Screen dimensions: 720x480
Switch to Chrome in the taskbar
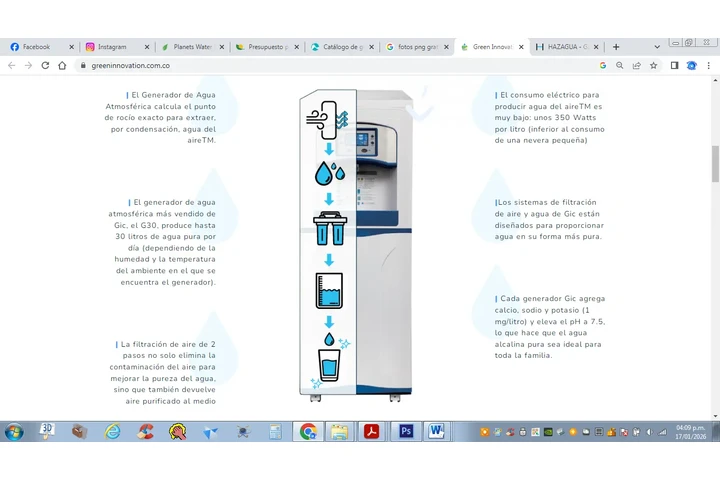coord(308,431)
